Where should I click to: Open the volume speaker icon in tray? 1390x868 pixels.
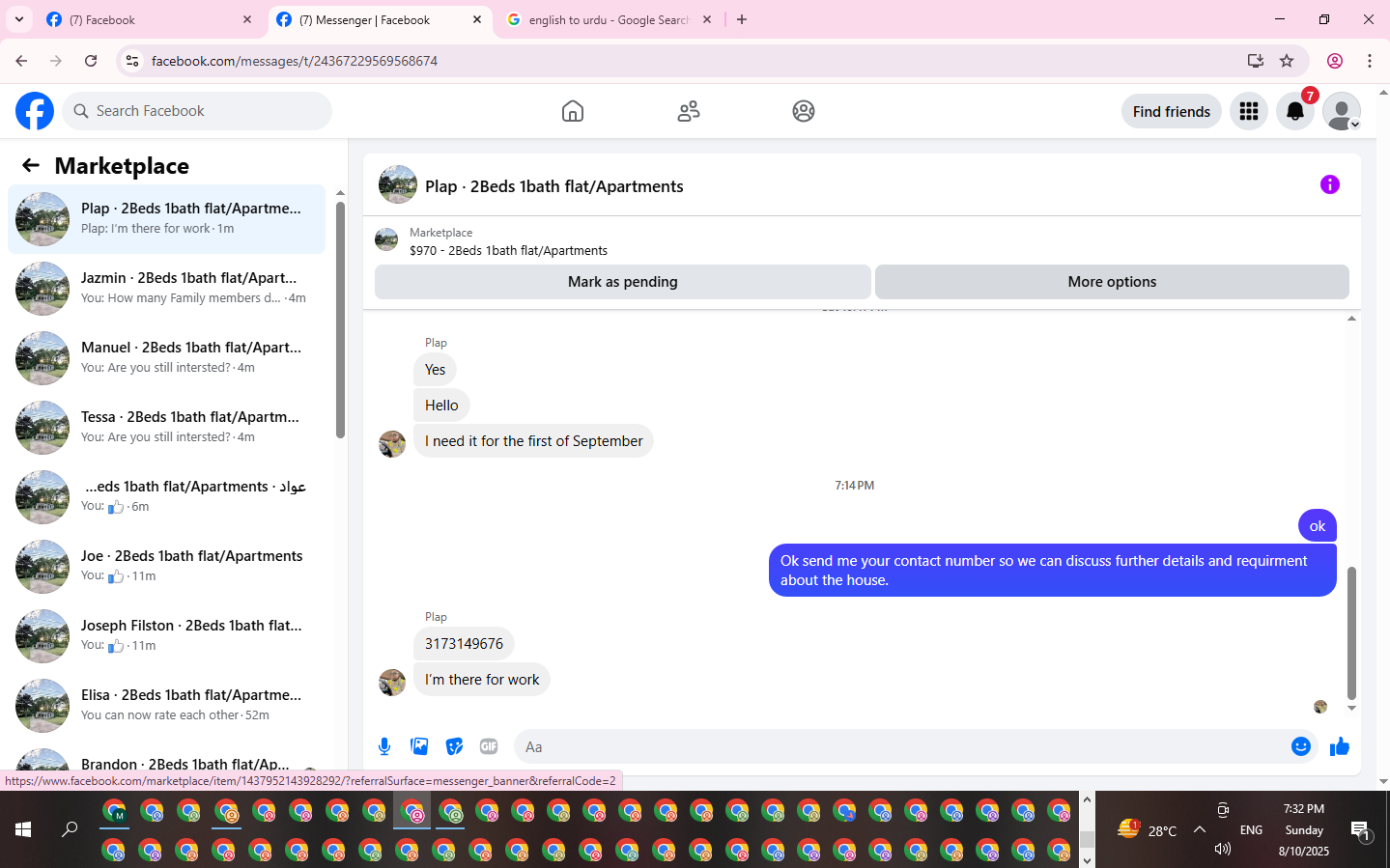[x=1223, y=849]
